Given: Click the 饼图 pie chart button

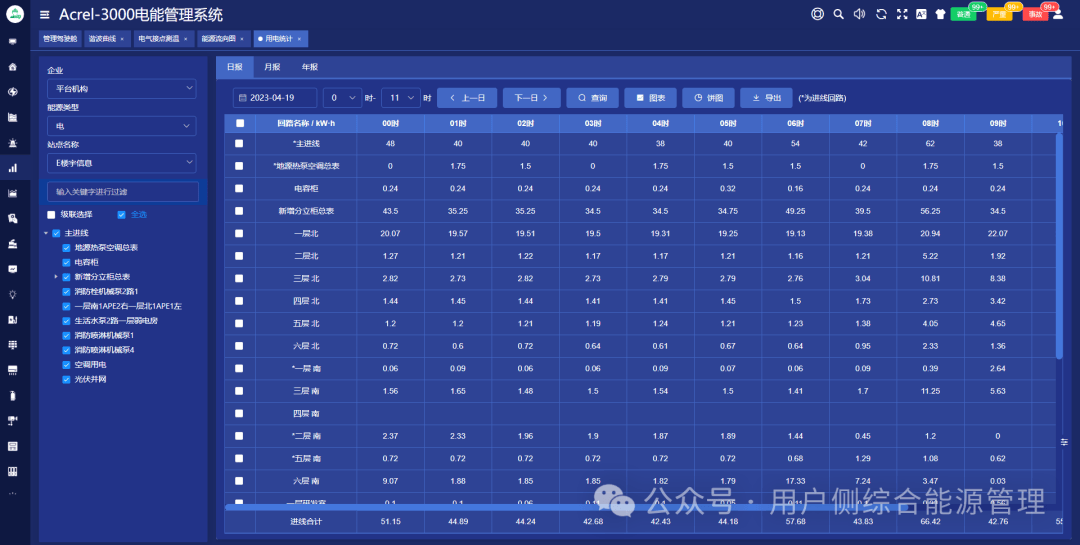Looking at the screenshot, I should click(708, 98).
